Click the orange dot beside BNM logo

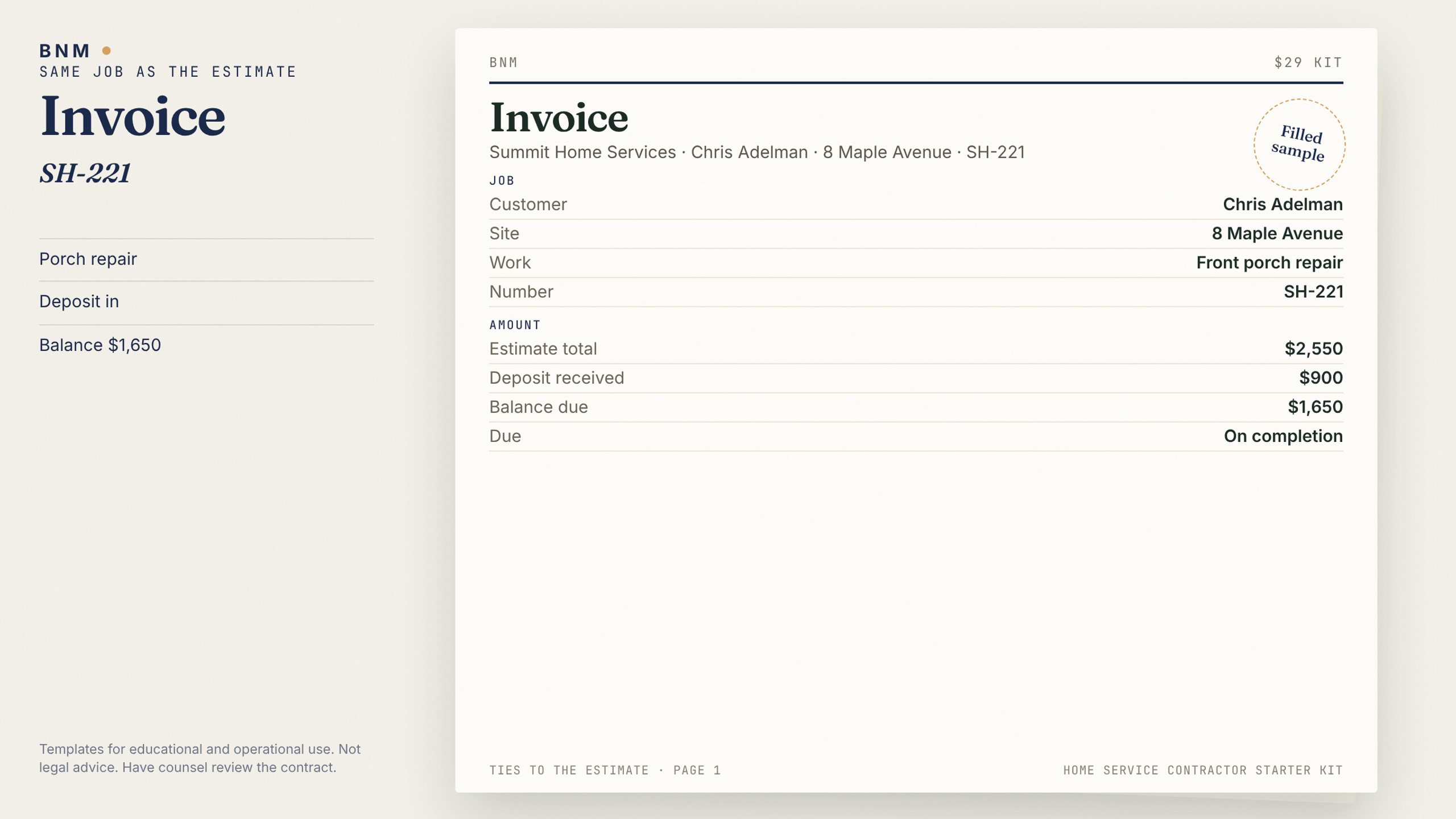click(106, 51)
